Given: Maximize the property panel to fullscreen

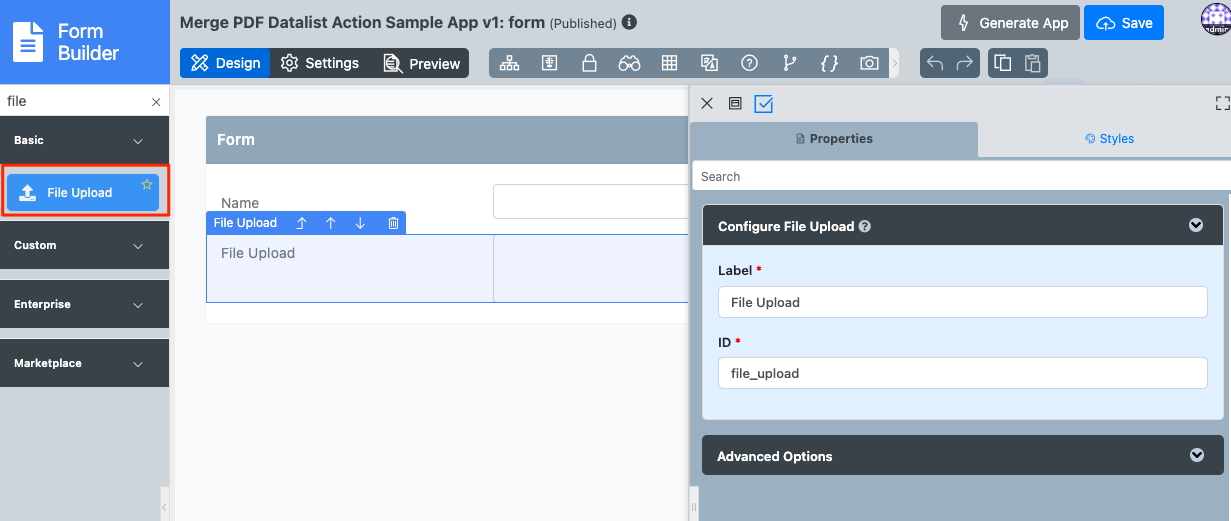Looking at the screenshot, I should point(1222,103).
